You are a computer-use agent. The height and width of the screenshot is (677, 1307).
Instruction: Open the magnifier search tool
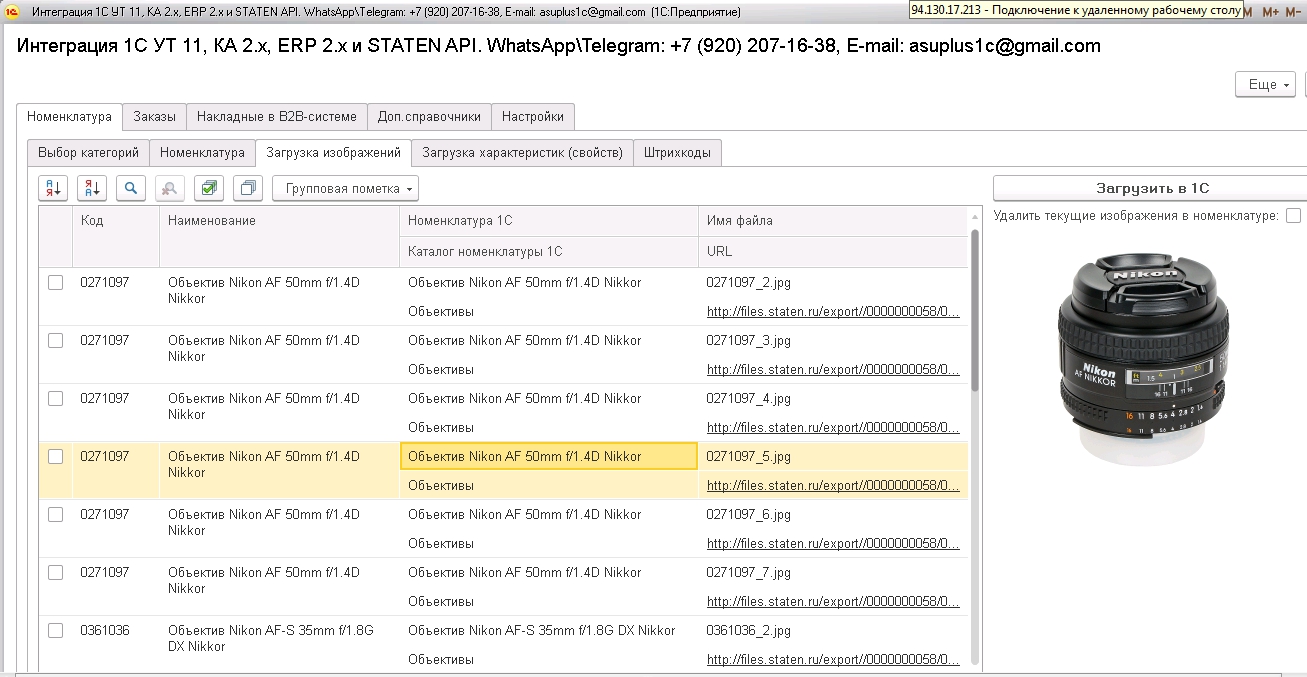point(131,188)
